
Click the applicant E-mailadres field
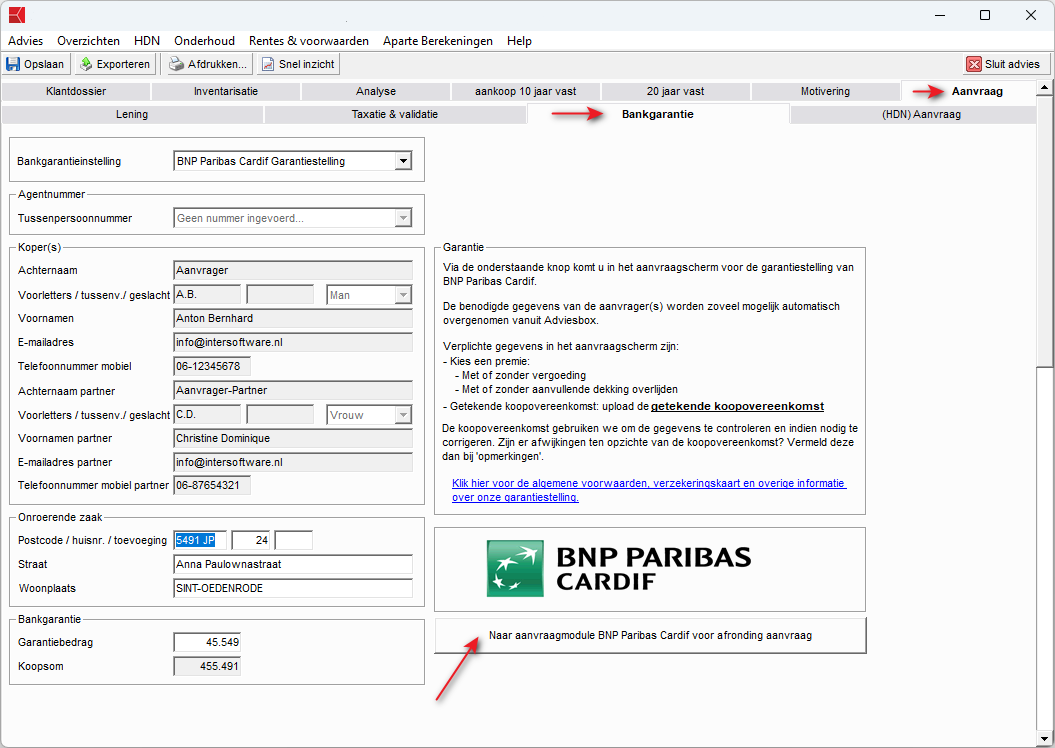click(293, 342)
